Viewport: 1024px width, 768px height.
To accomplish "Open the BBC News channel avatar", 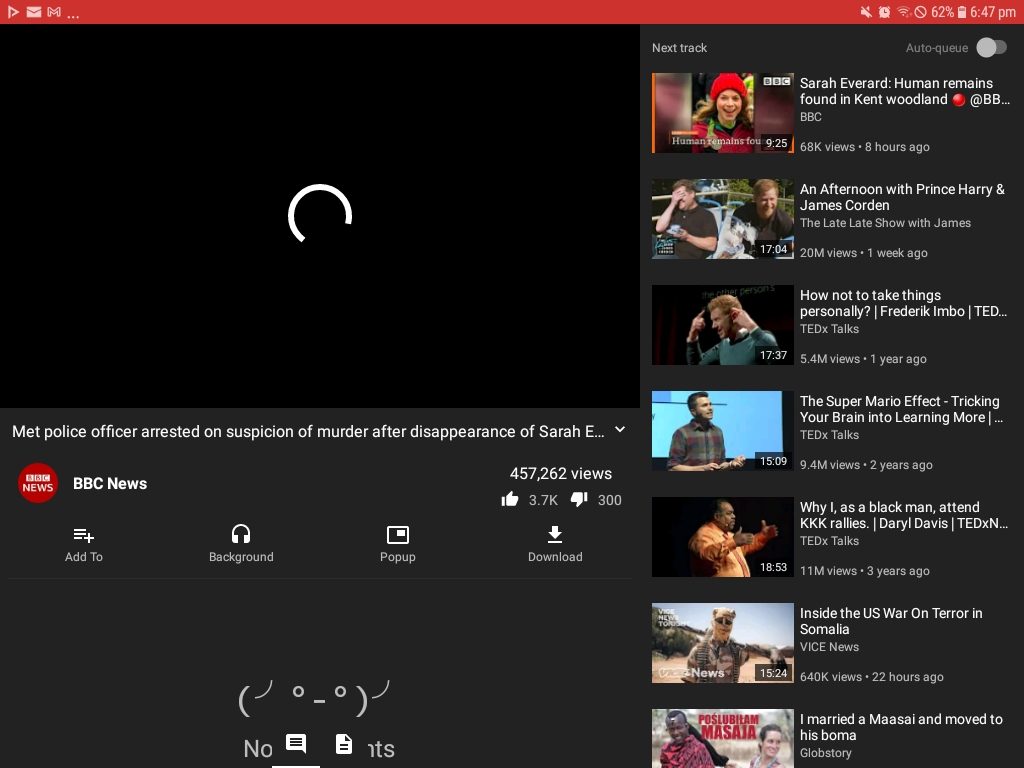I will [x=37, y=483].
